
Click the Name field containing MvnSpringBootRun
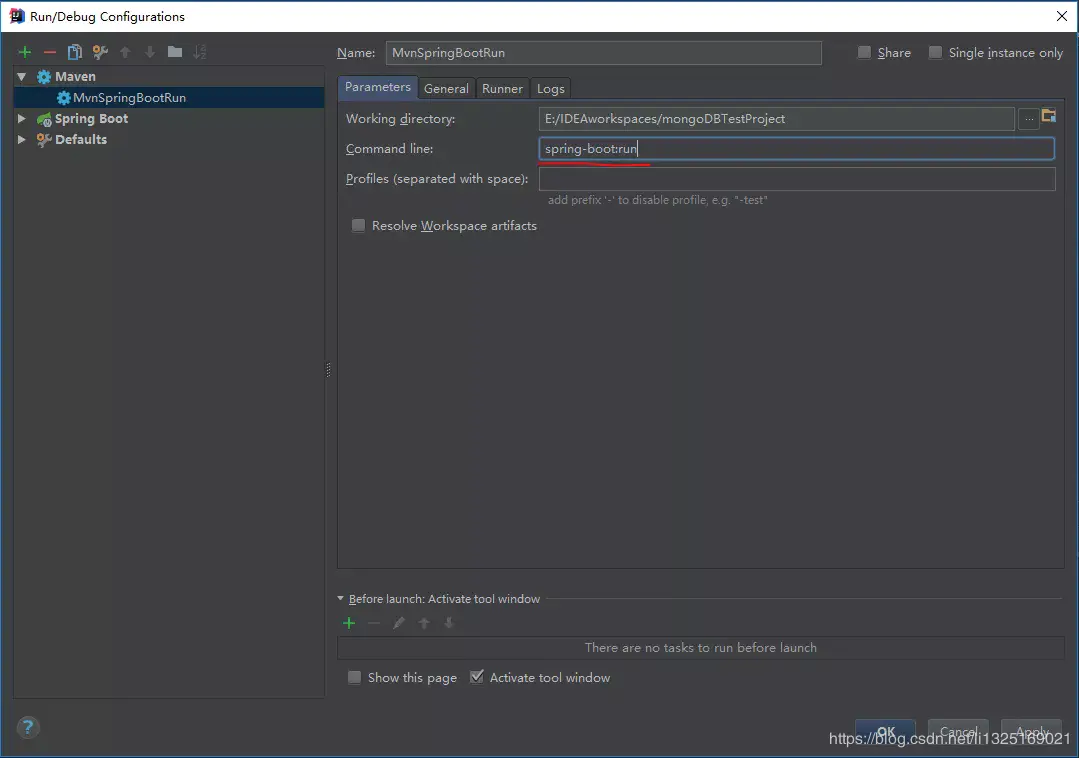click(603, 53)
